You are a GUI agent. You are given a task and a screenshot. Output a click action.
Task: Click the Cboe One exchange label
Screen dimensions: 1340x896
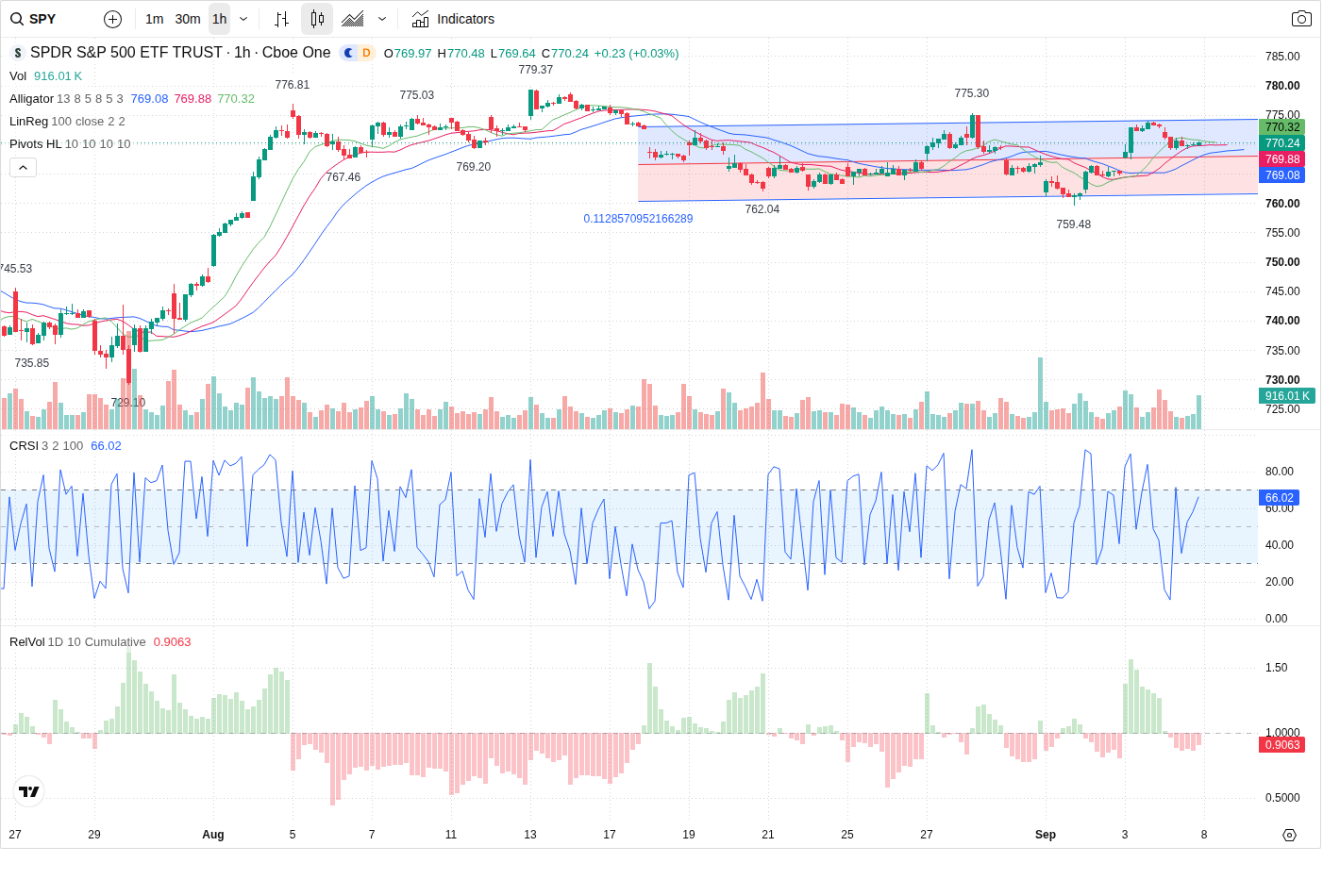tap(296, 53)
